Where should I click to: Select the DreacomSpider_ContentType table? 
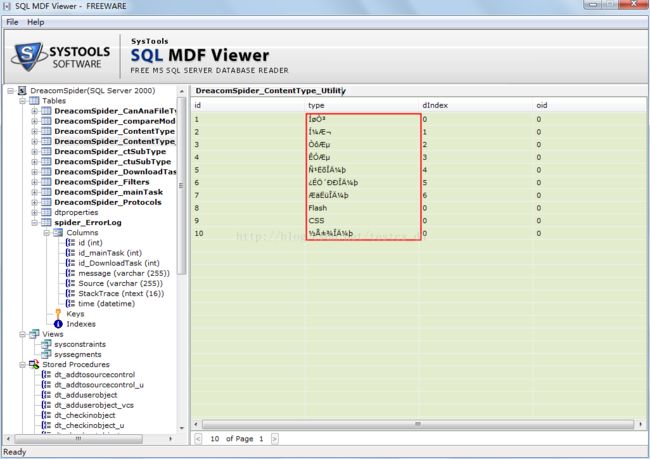[x=114, y=131]
